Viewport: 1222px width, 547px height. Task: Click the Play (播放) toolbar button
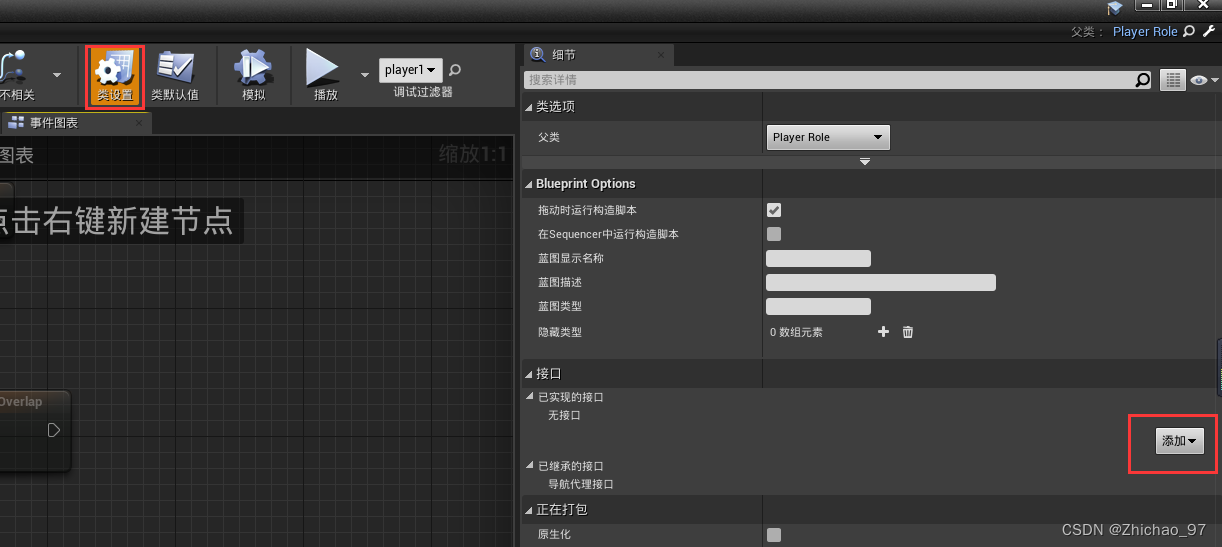(325, 76)
